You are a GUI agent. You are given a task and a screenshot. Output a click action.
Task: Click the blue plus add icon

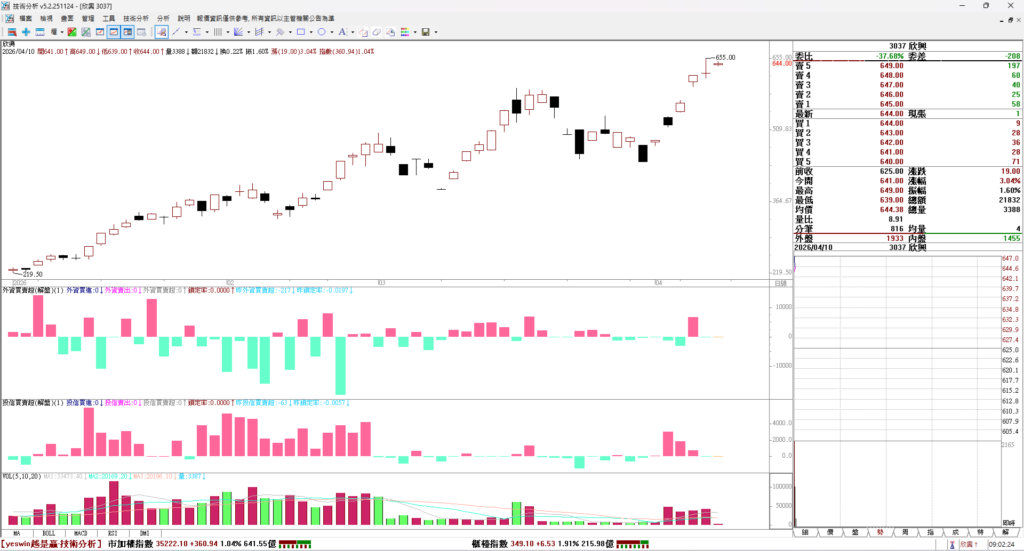coord(26,32)
